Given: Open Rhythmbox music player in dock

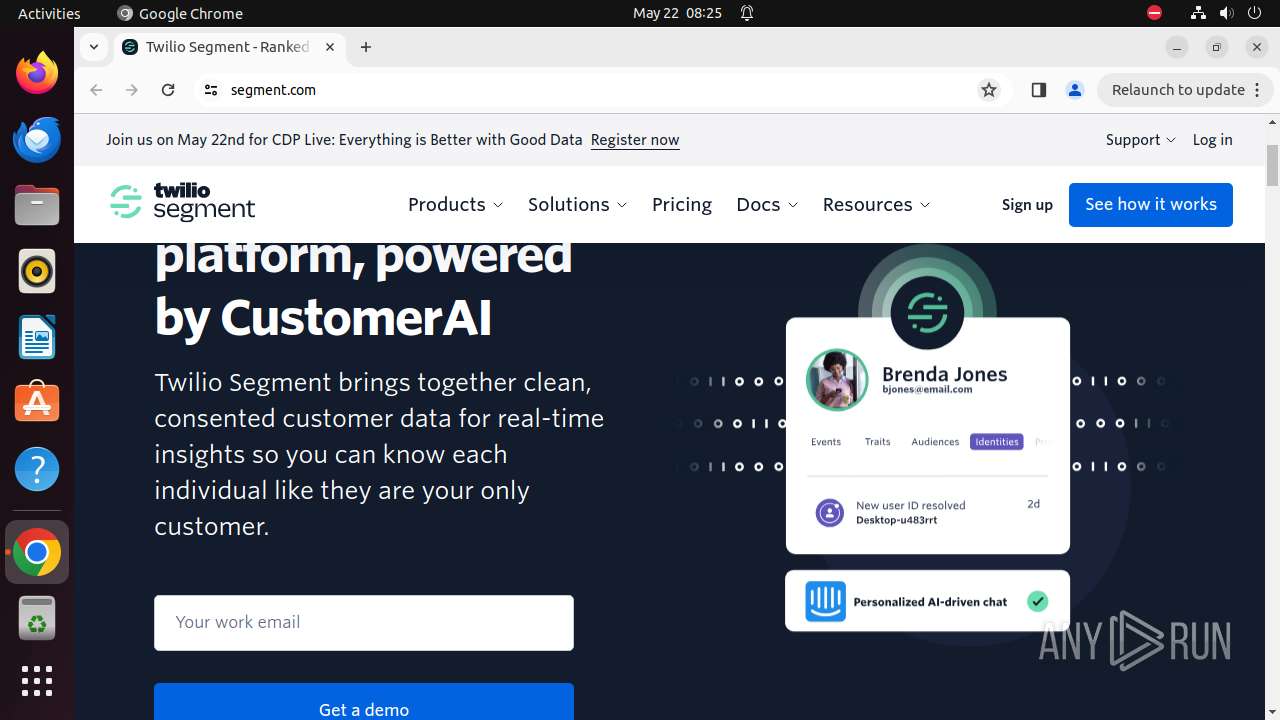Looking at the screenshot, I should point(37,271).
